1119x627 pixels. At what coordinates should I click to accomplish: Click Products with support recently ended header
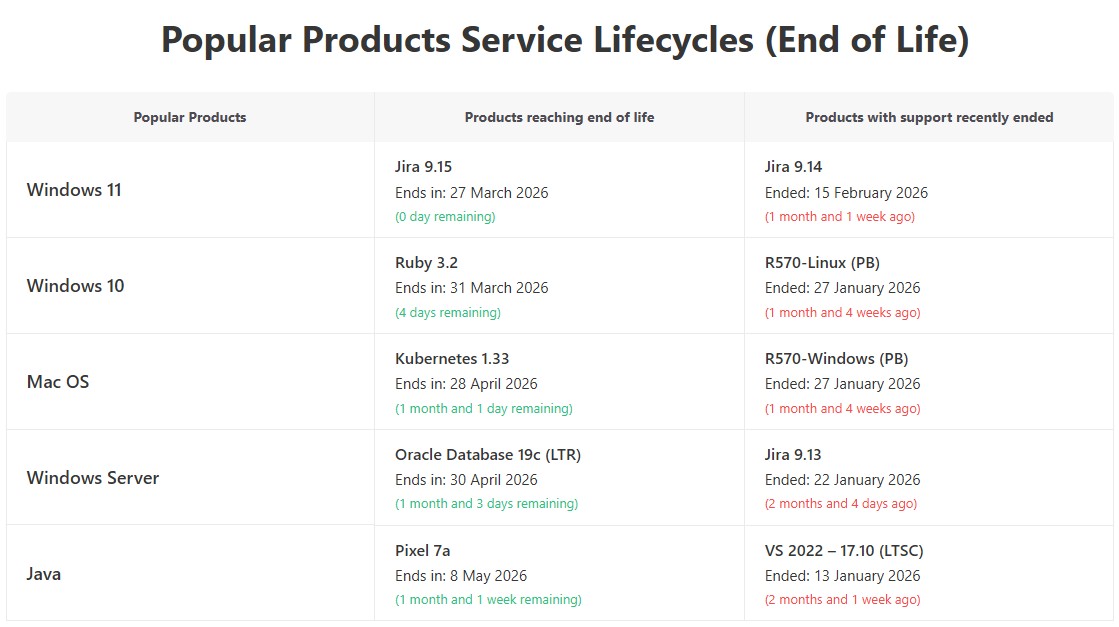(929, 117)
